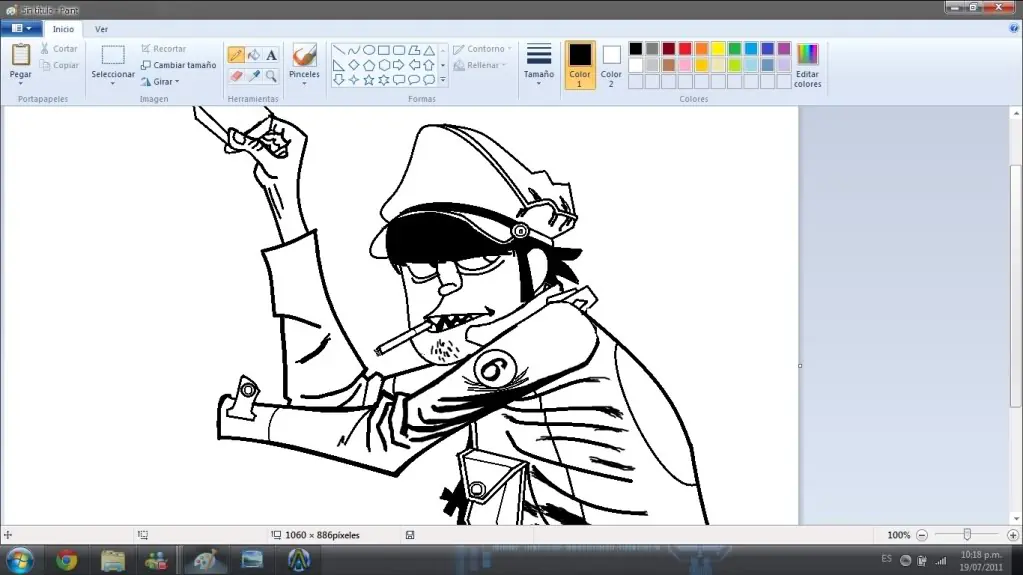This screenshot has width=1023, height=575.
Task: Choose the curve shape
Action: (354, 50)
